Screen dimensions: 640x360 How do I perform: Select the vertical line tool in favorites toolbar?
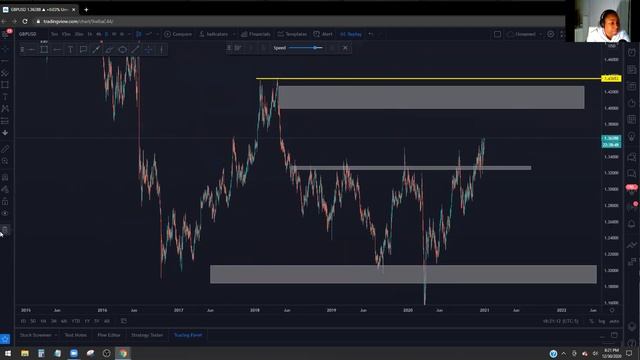click(x=162, y=50)
